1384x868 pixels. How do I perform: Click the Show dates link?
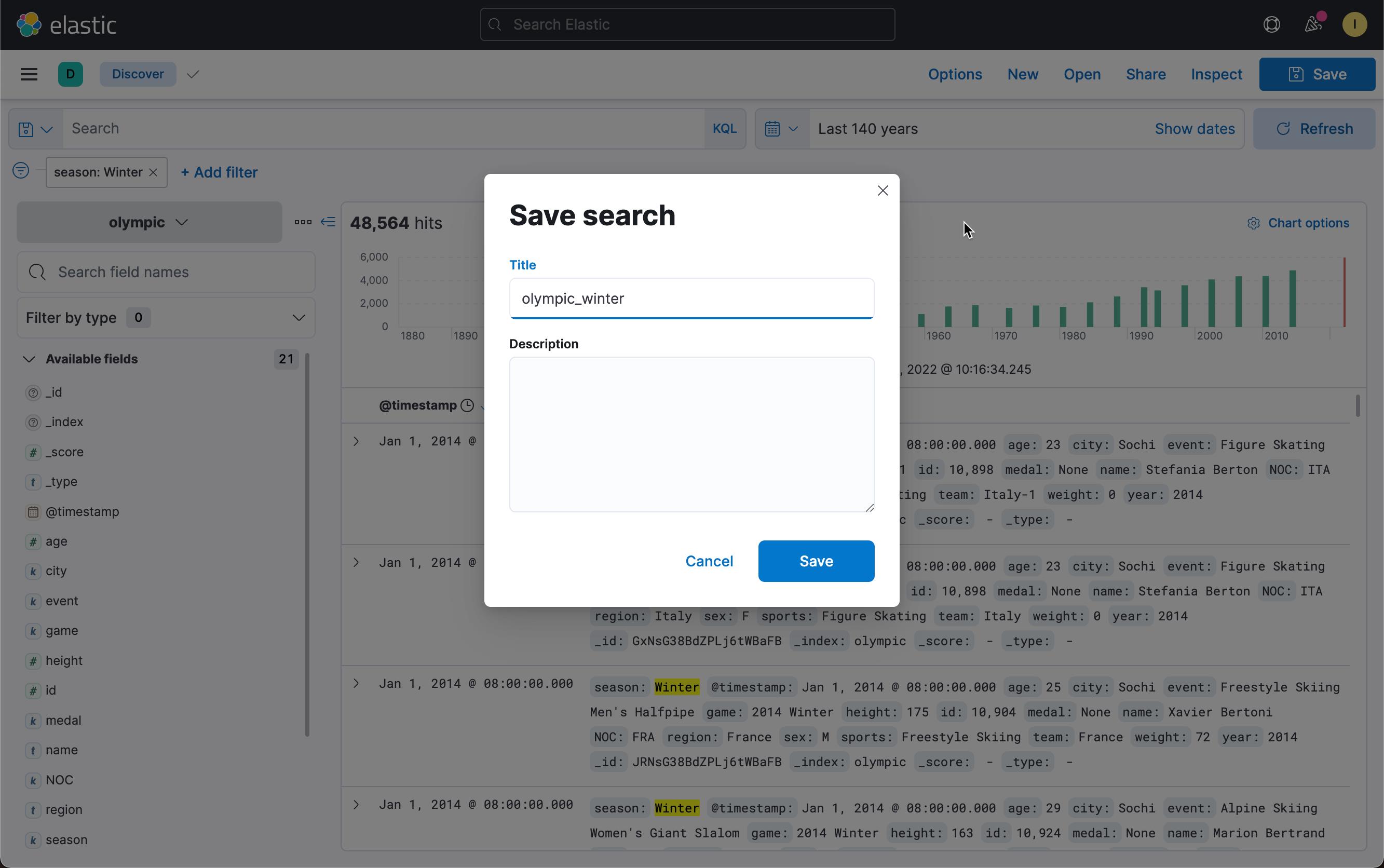pos(1195,129)
